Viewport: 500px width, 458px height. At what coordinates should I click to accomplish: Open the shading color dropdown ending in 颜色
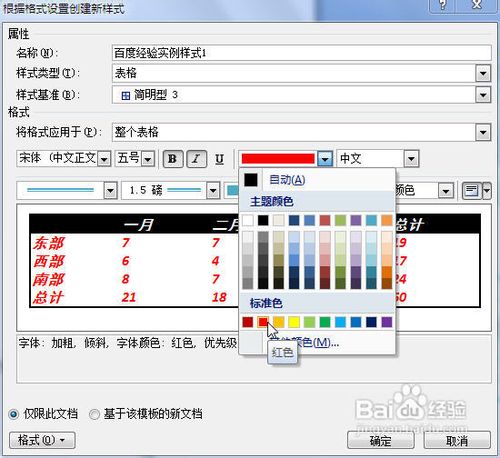(446, 191)
